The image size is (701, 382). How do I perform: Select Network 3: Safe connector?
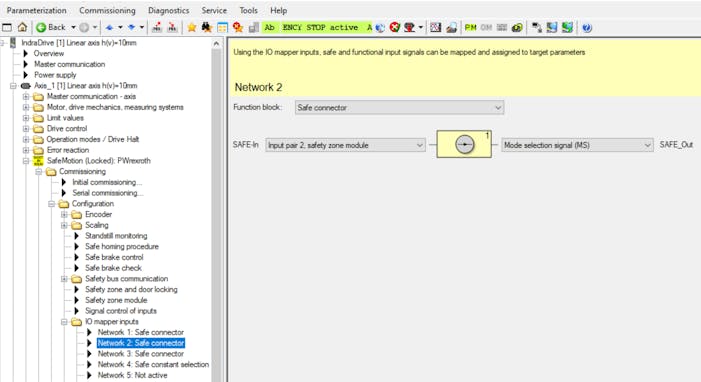click(x=141, y=354)
